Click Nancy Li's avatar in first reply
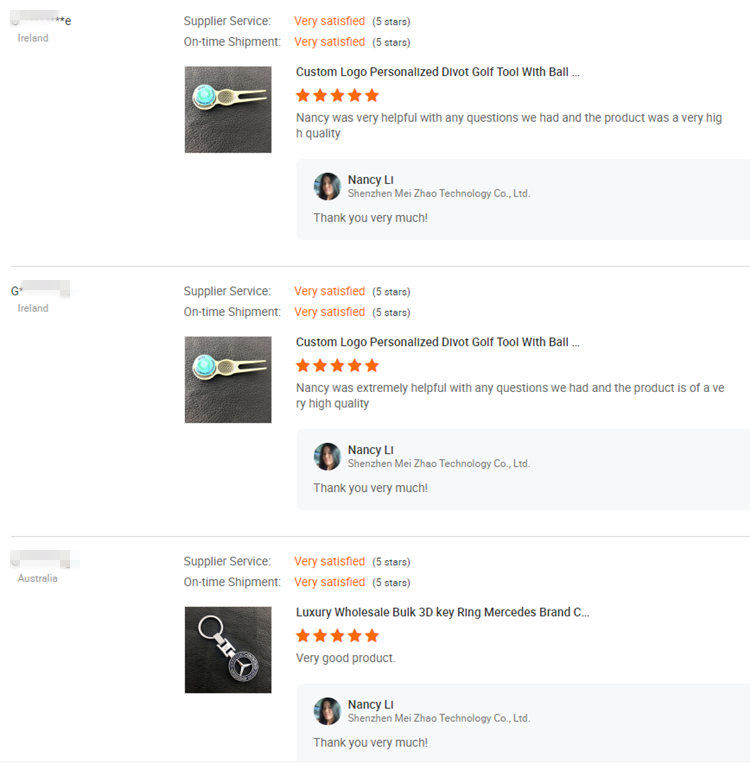 coord(327,186)
